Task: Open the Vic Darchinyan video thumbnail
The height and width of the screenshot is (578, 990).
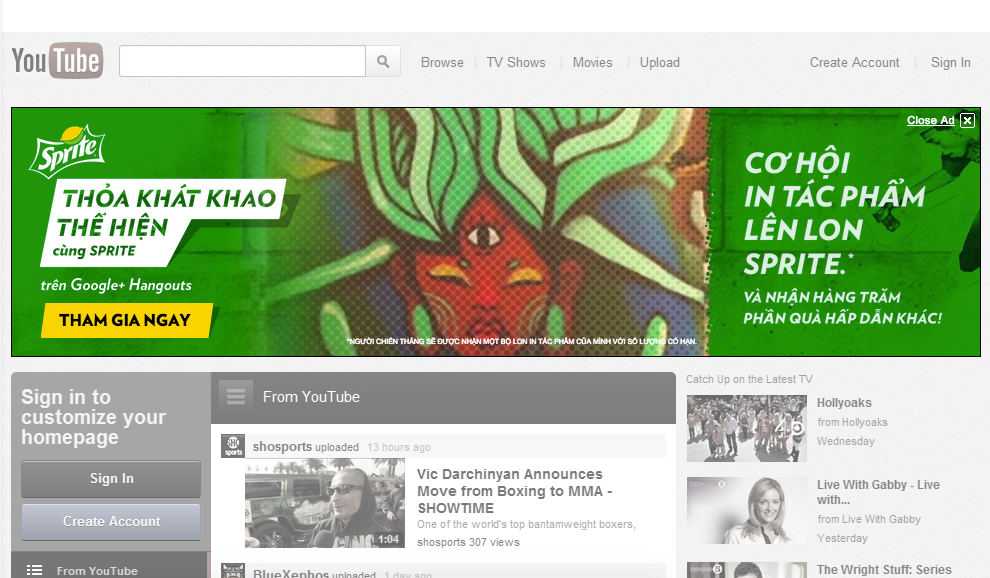Action: (325, 503)
